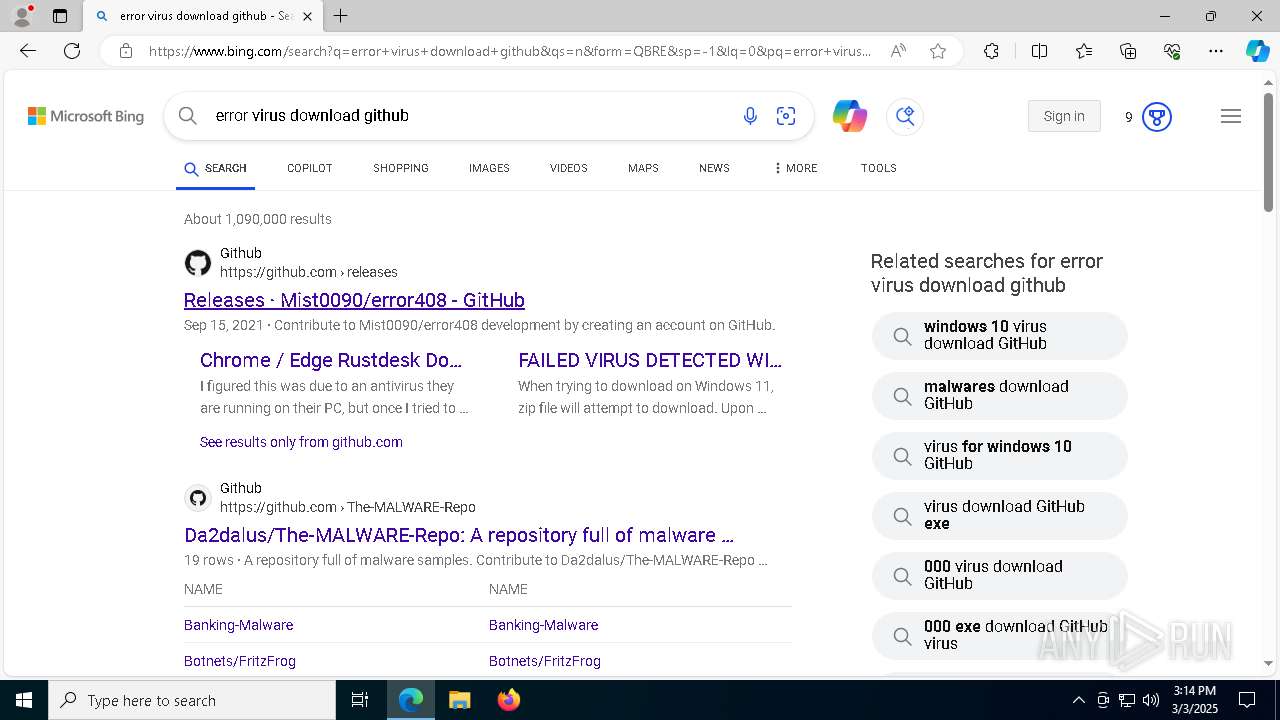The width and height of the screenshot is (1280, 720).
Task: Open the colorful Copilot icon beside search box
Action: click(x=849, y=116)
